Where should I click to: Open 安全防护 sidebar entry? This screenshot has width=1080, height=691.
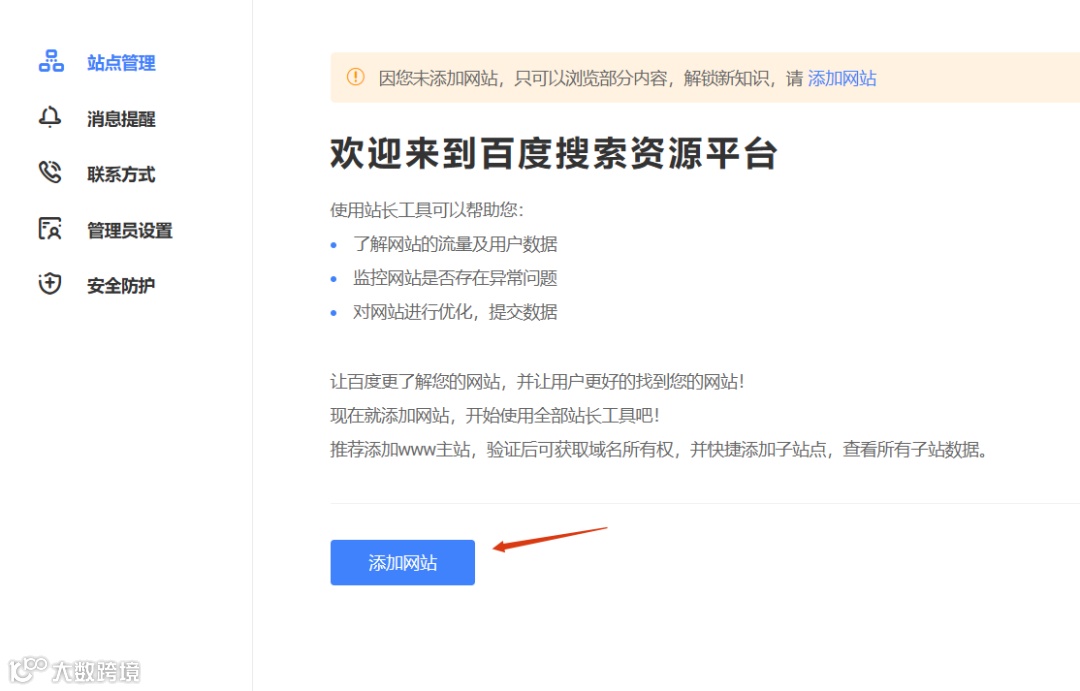click(x=121, y=285)
